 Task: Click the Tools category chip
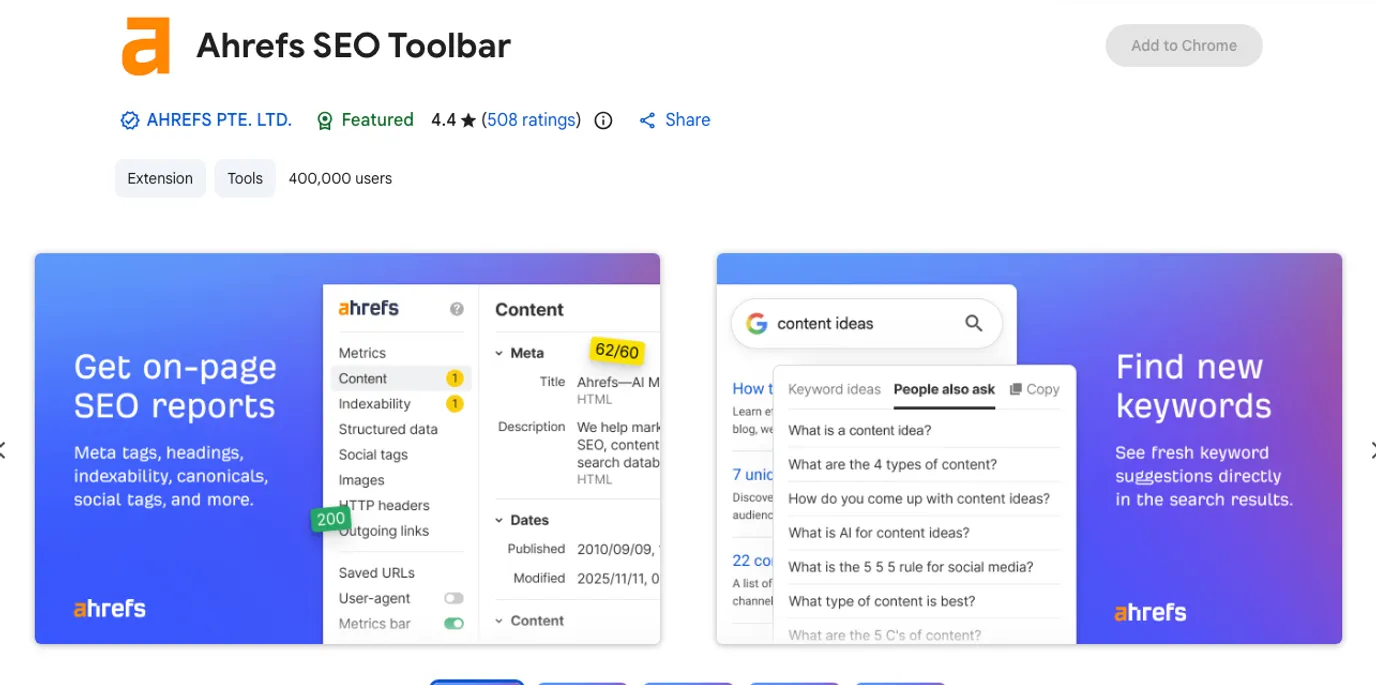[245, 178]
